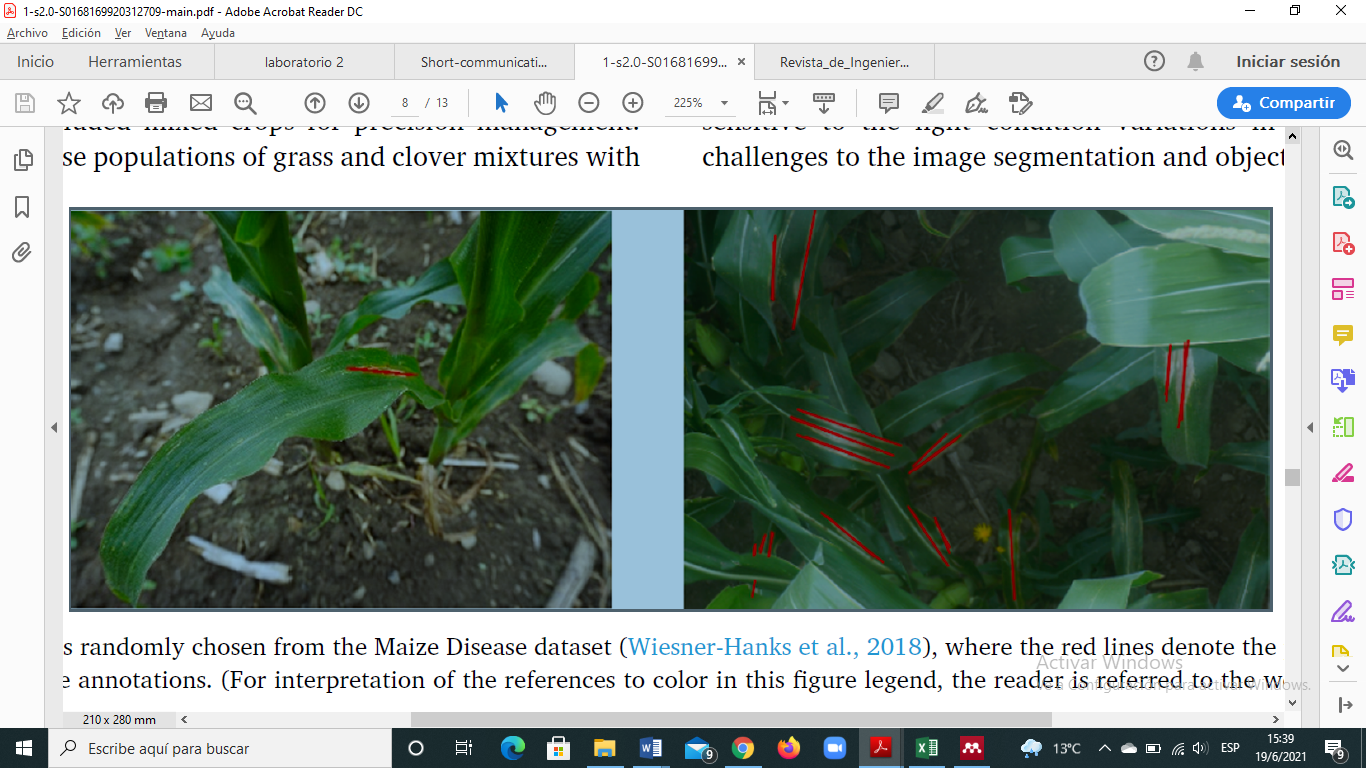Switch to the laboratorio 2 tab

tap(304, 62)
